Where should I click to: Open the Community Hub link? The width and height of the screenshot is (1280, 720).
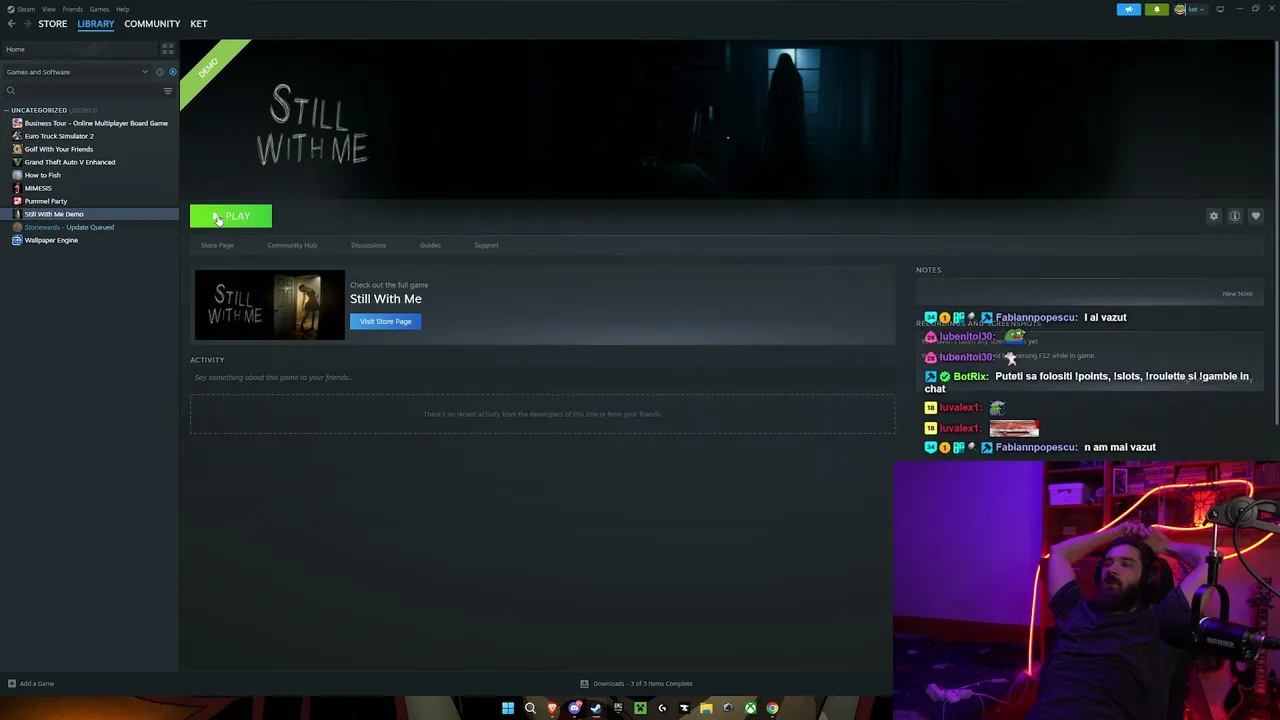coord(292,245)
